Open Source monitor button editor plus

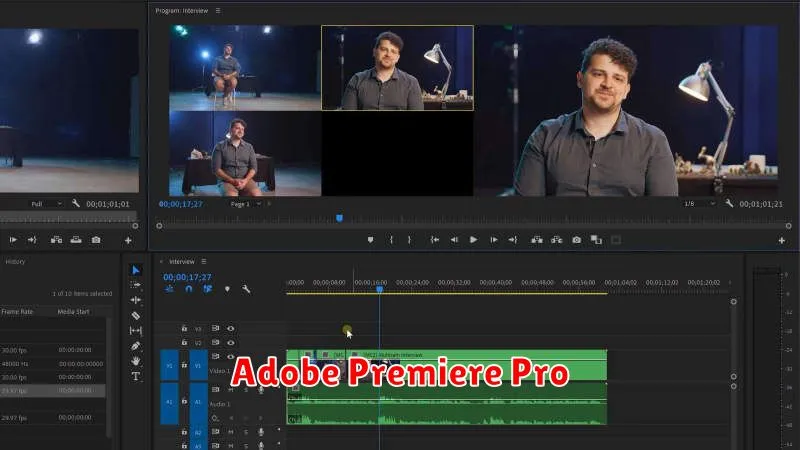pyautogui.click(x=128, y=240)
